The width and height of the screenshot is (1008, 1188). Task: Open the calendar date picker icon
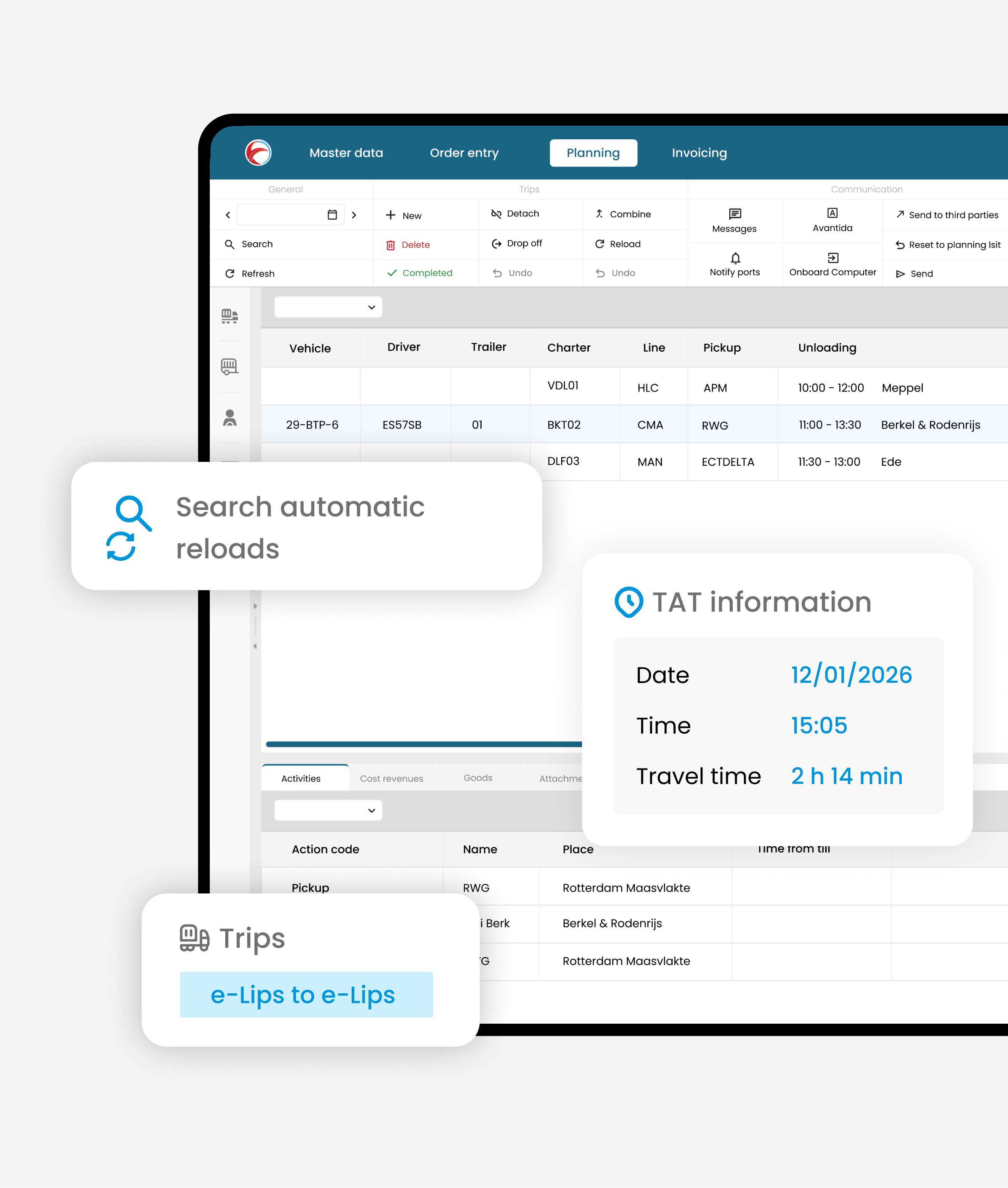point(332,215)
